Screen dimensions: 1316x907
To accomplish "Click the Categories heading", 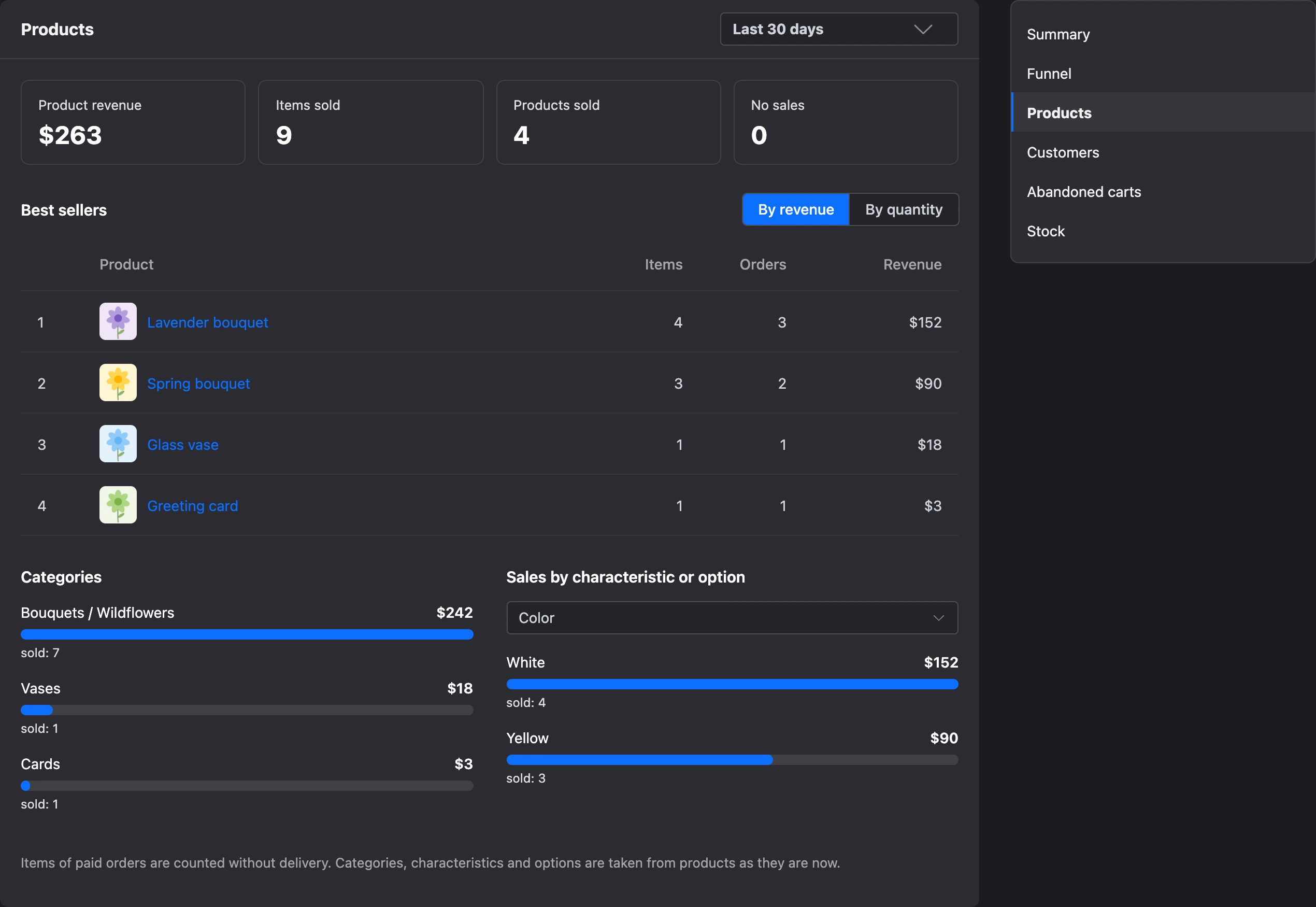I will (x=61, y=577).
